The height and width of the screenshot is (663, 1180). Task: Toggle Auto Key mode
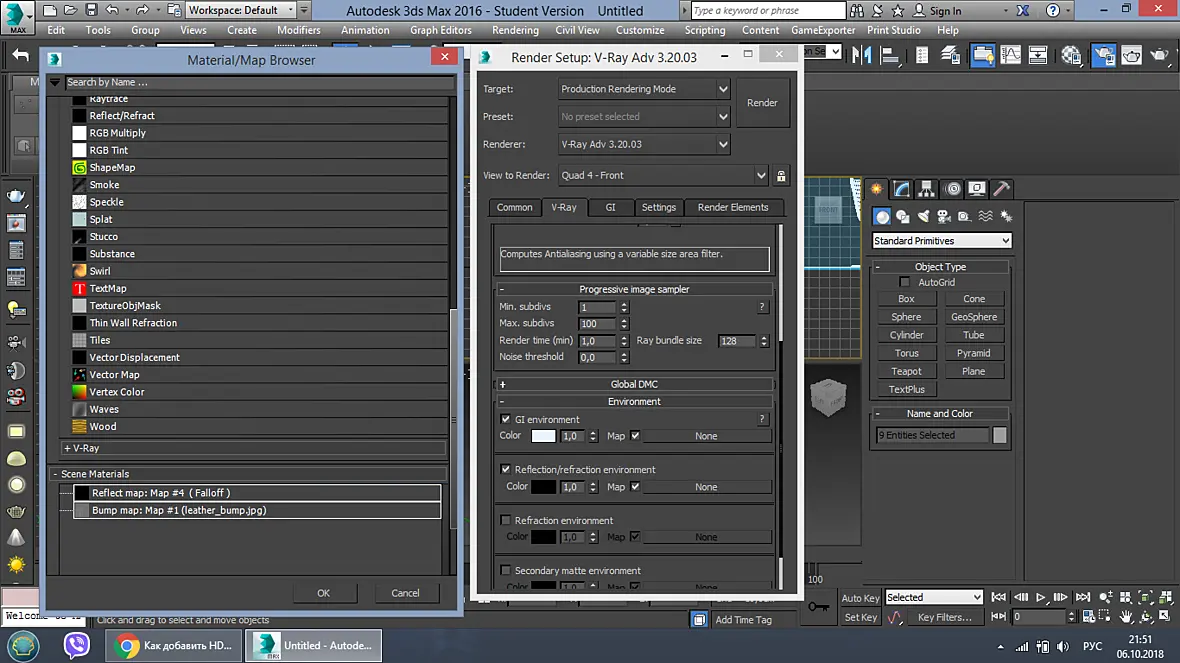[860, 598]
